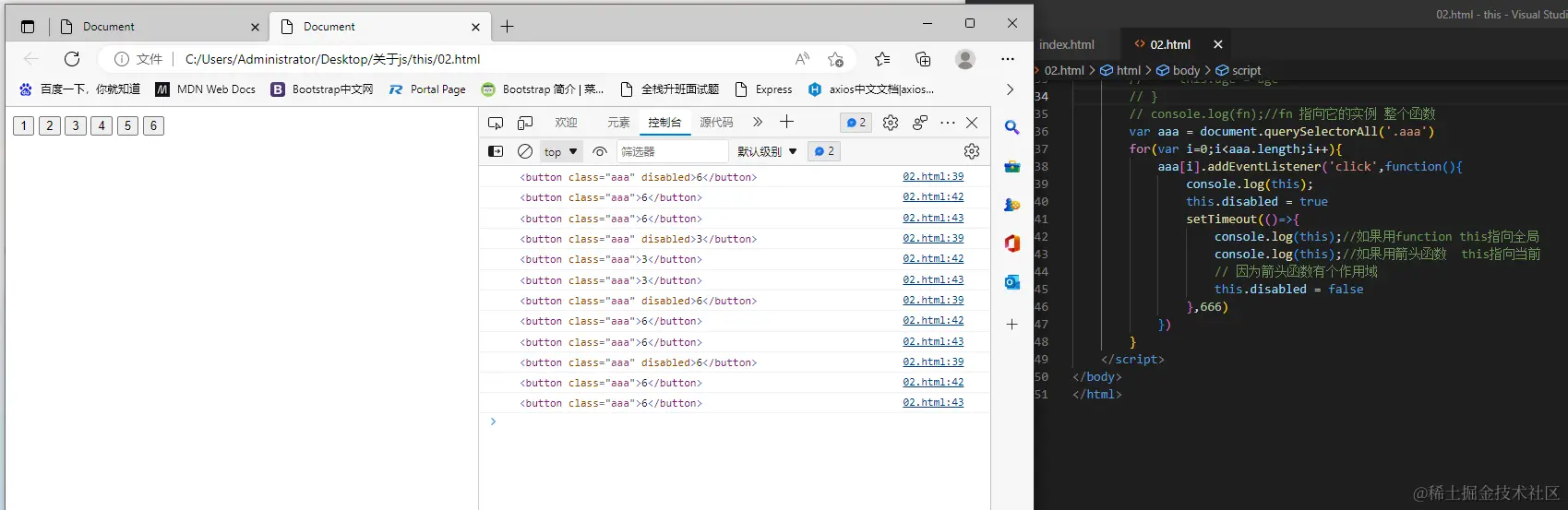Open the 百度一下 bookmark
This screenshot has height=510, width=1568.
pos(79,89)
